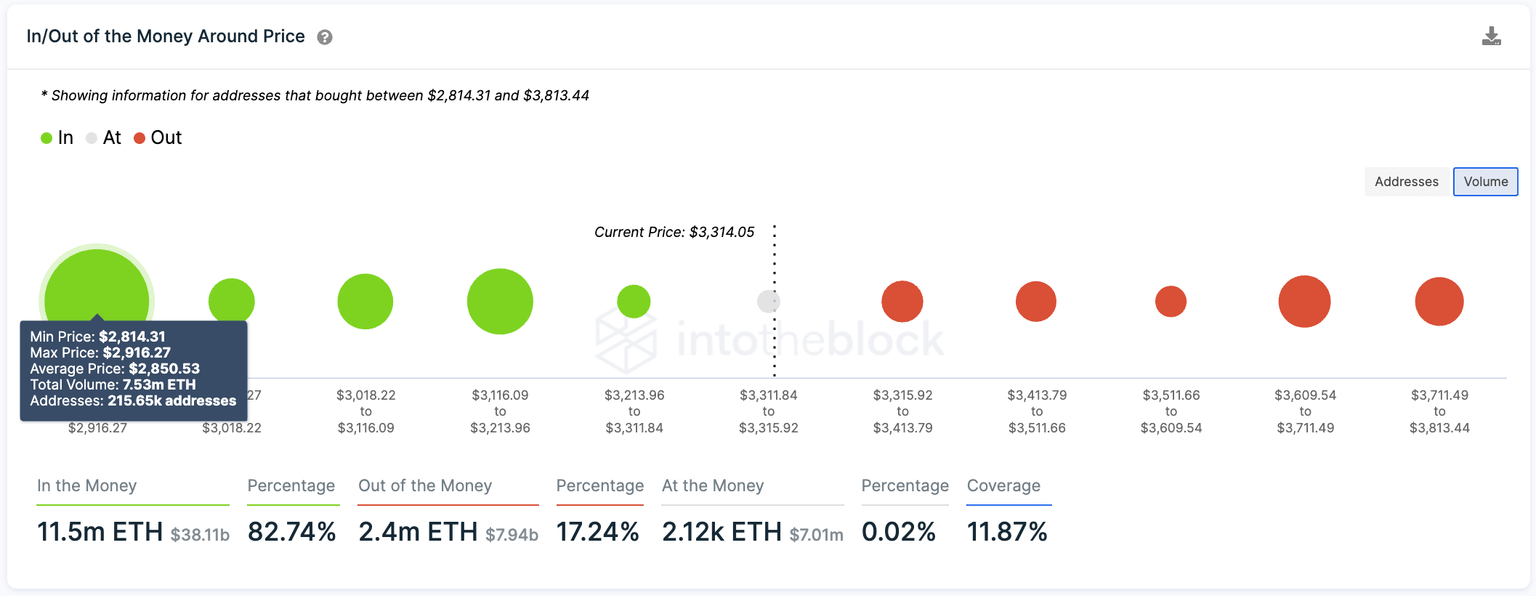Toggle the red Out legend item
1536x596 pixels.
158,138
